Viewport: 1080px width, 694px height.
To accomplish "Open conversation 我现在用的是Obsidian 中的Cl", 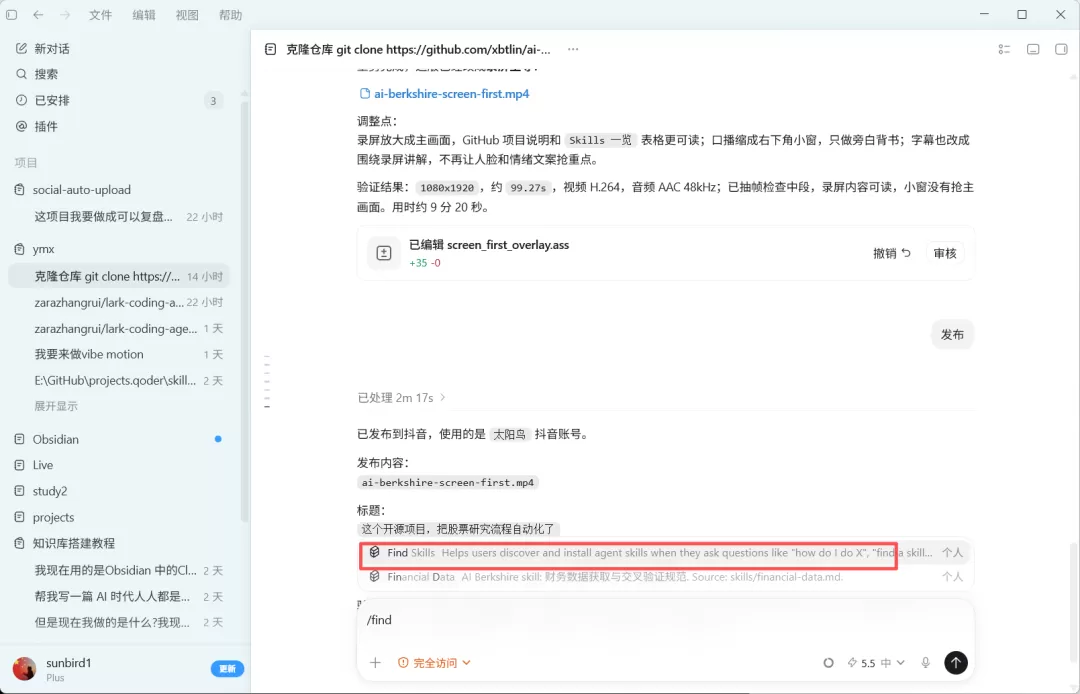I will point(118,570).
